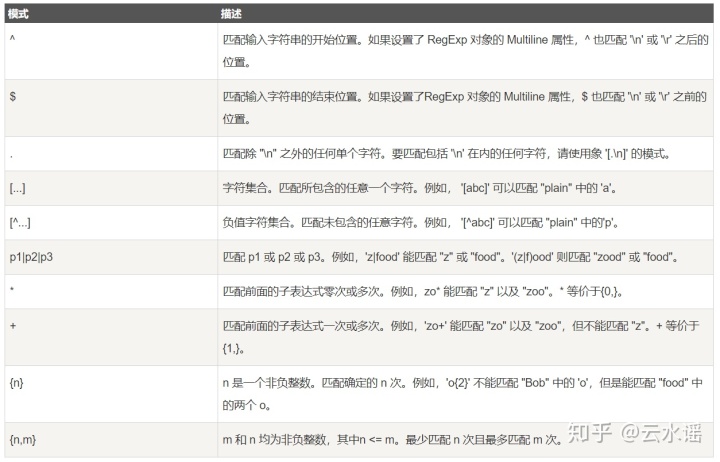Click description starting 'm 和 n 均为非负整数'
720x462 pixels.
pyautogui.click(x=465, y=440)
